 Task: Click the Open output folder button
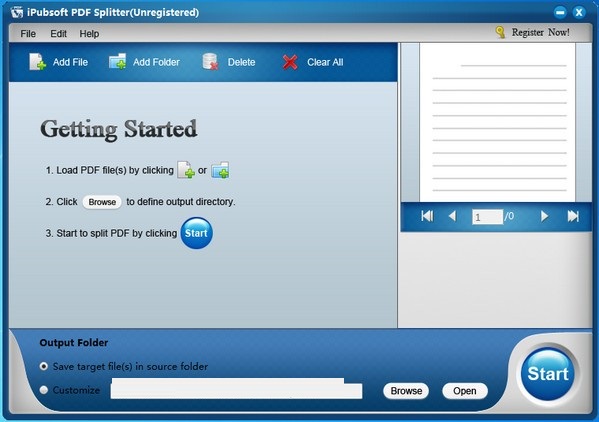[465, 391]
